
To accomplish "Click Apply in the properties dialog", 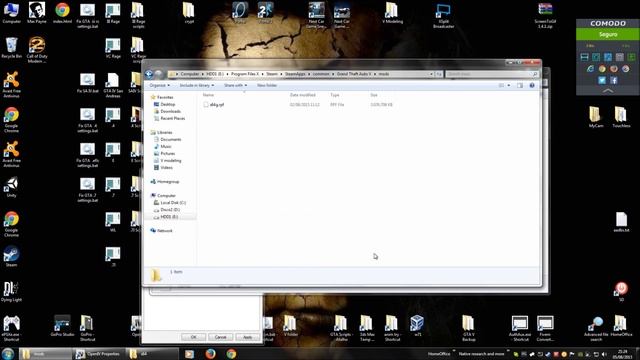I will click(x=247, y=337).
